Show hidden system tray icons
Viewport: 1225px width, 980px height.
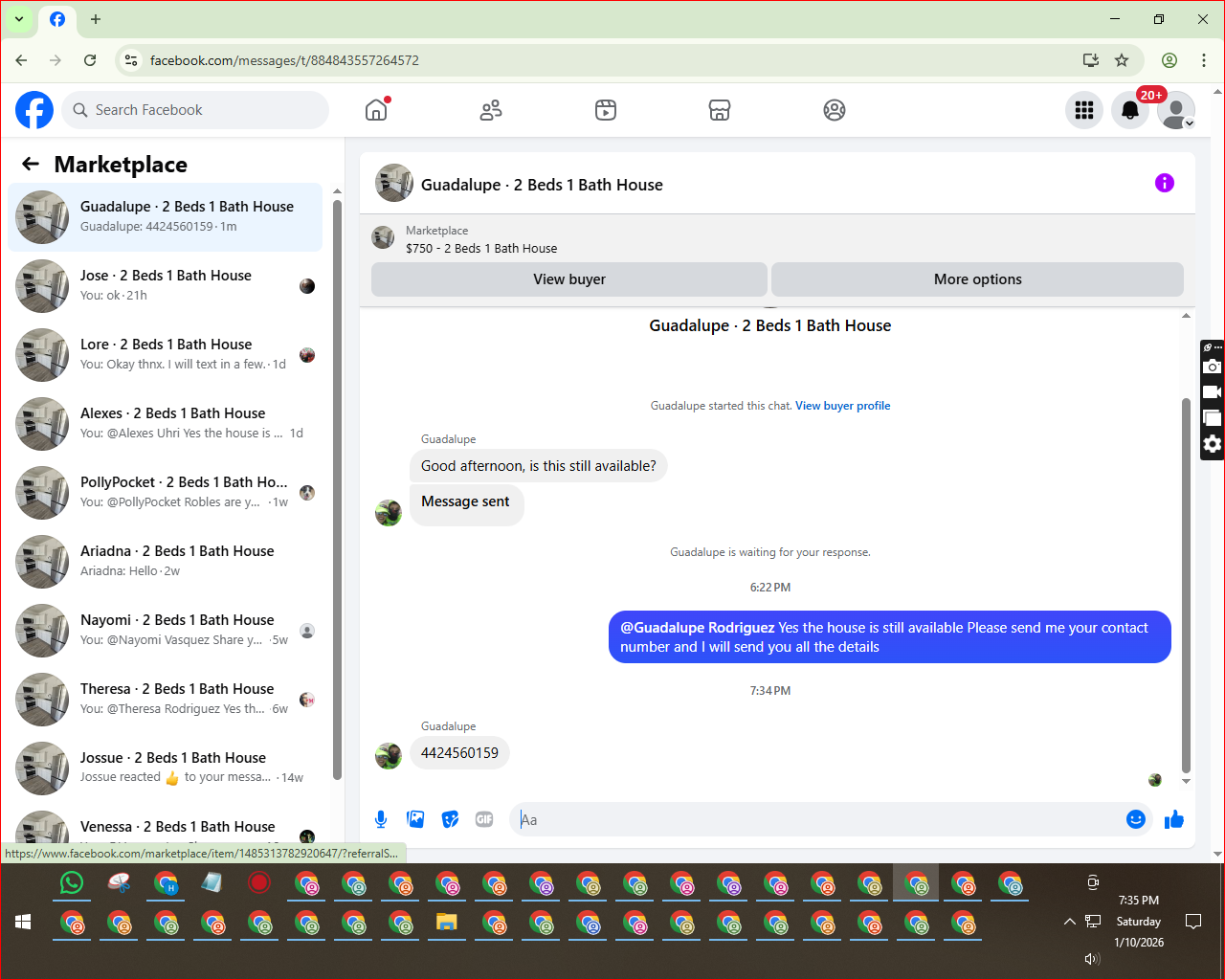(x=1069, y=922)
